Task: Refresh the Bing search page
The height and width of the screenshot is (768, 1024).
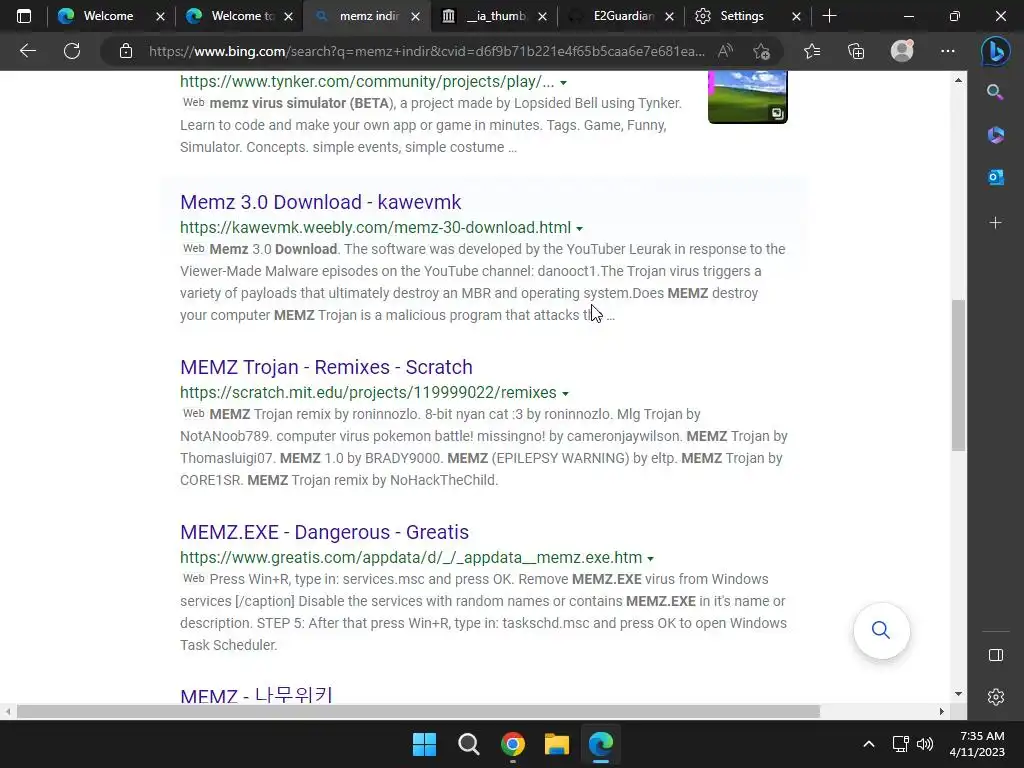Action: (x=72, y=51)
